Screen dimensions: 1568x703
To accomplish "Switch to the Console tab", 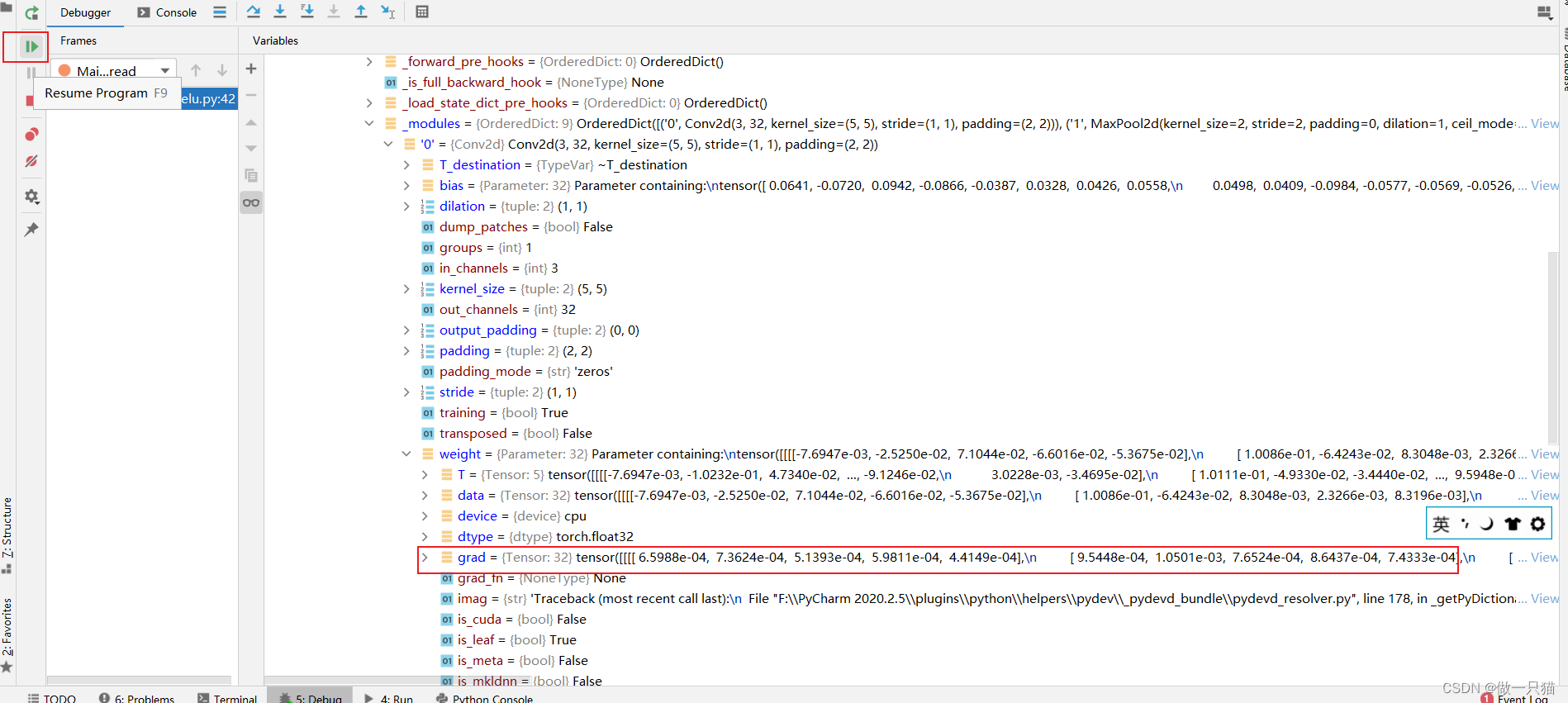I will click(x=167, y=12).
